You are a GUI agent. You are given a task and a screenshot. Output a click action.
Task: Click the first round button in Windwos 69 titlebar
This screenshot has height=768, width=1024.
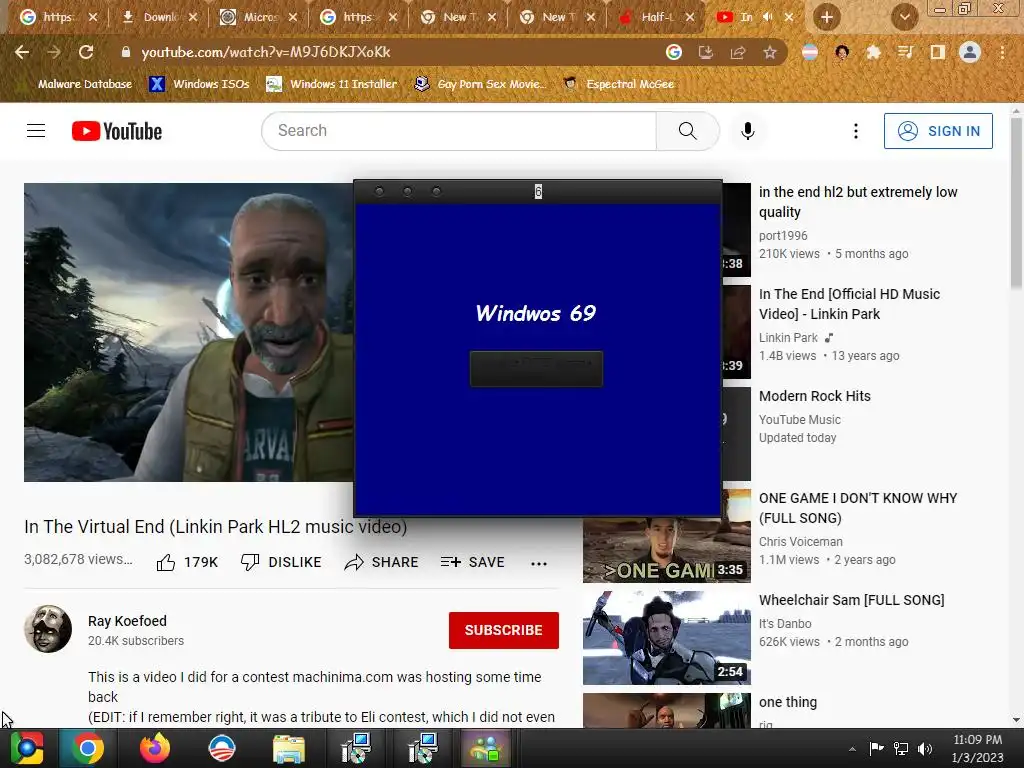379,191
